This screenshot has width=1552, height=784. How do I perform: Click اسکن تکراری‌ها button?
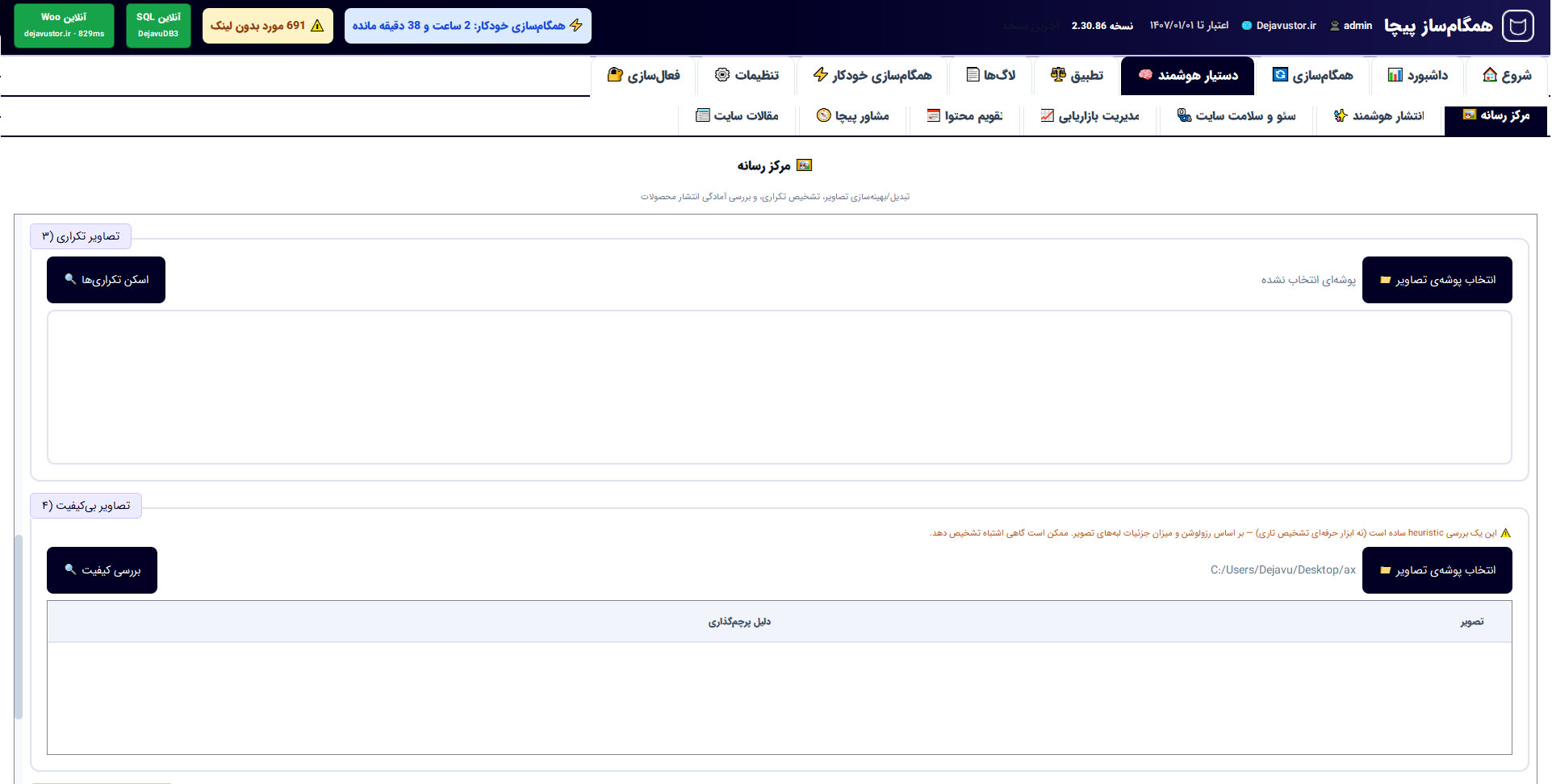[x=106, y=280]
